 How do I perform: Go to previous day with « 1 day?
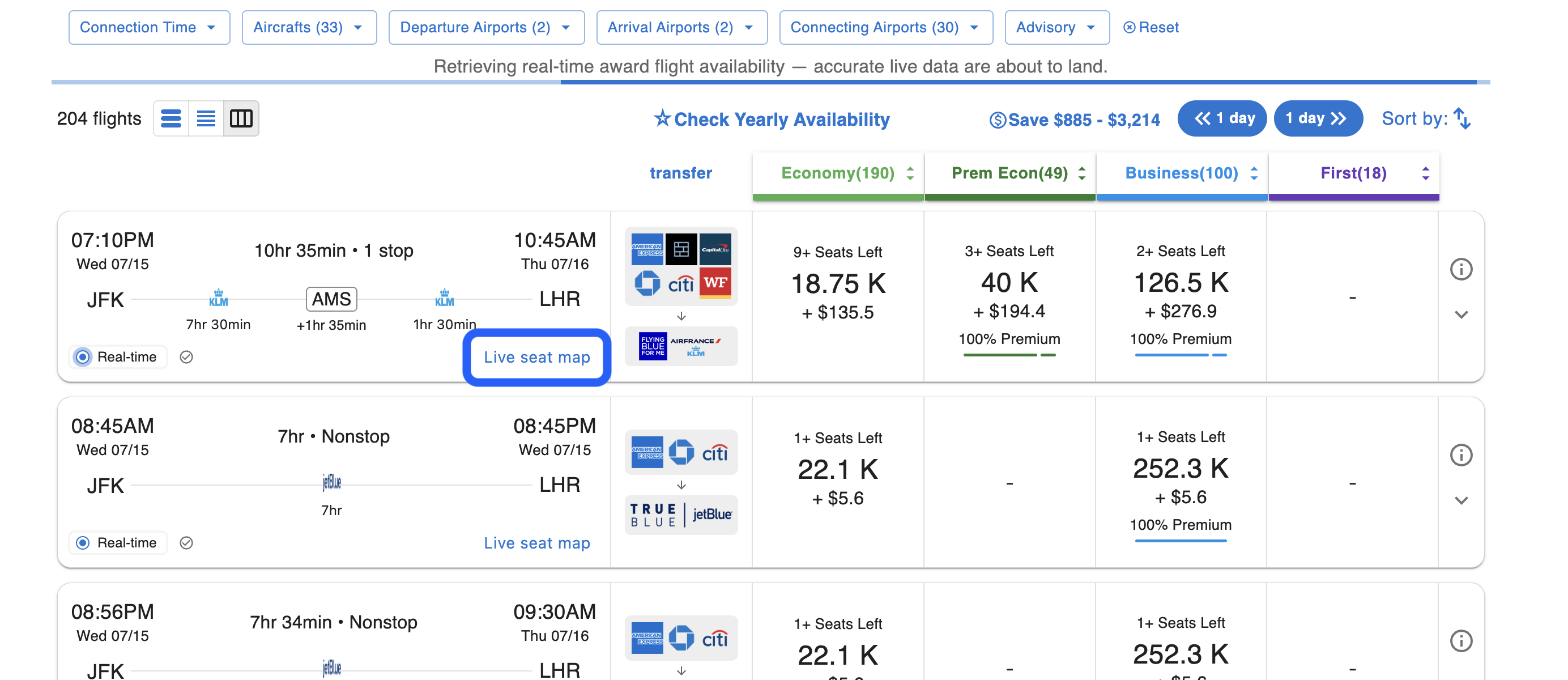tap(1222, 118)
